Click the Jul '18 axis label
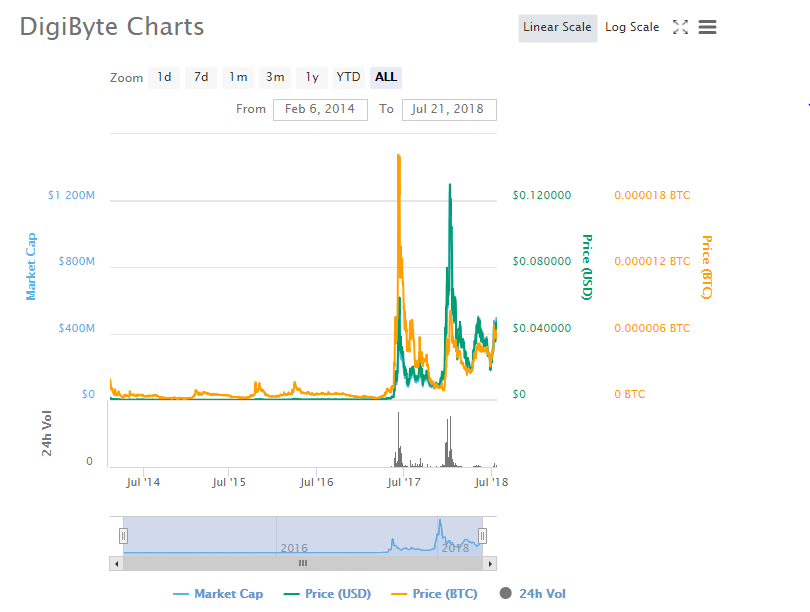Viewport: 810px width, 612px height. [x=491, y=482]
